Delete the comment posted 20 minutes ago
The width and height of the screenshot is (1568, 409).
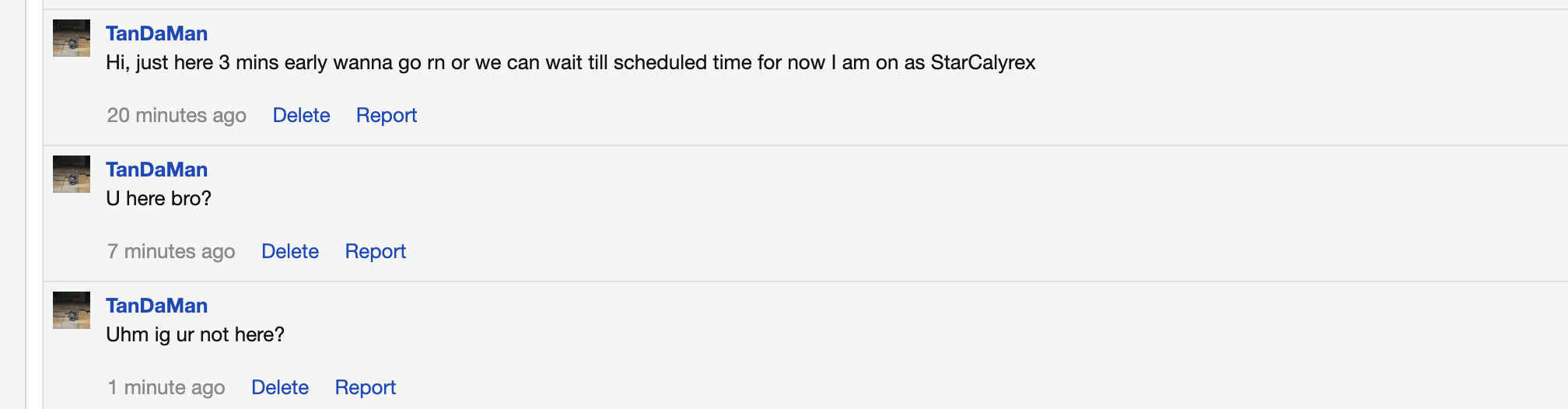[301, 115]
